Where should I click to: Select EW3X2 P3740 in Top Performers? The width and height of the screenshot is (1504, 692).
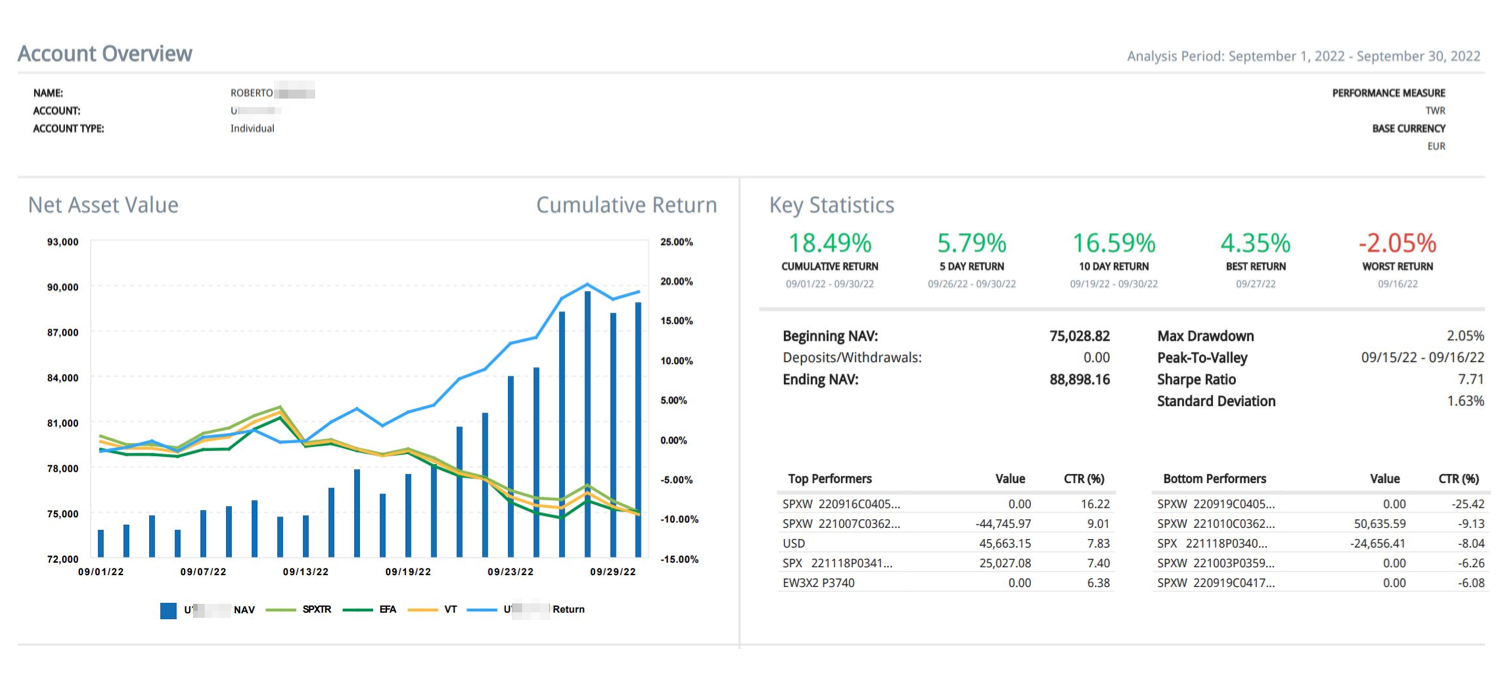(x=944, y=583)
